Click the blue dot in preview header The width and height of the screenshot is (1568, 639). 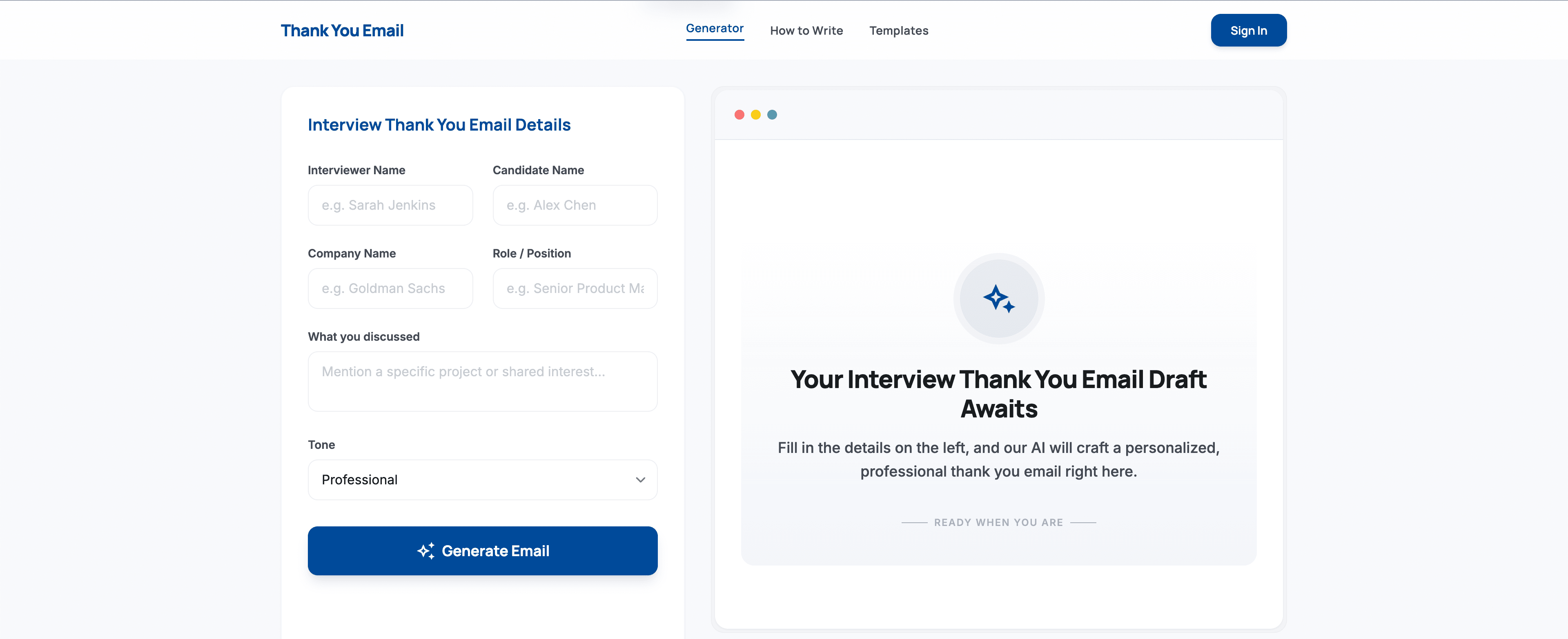(773, 115)
